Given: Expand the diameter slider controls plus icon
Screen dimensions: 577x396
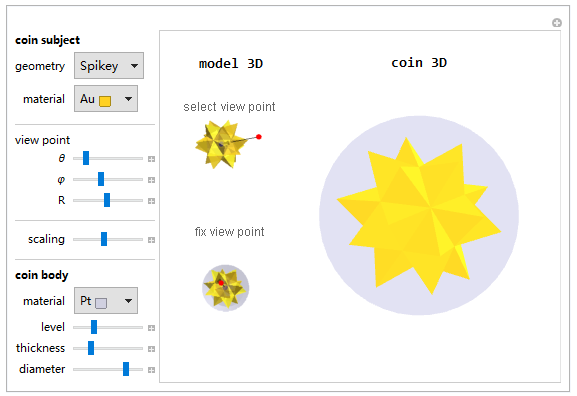Looking at the screenshot, I should [151, 370].
